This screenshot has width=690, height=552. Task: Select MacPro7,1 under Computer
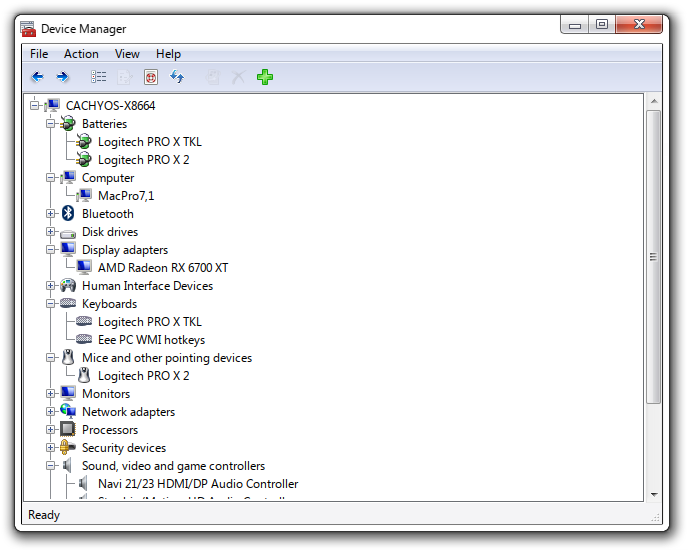(126, 195)
